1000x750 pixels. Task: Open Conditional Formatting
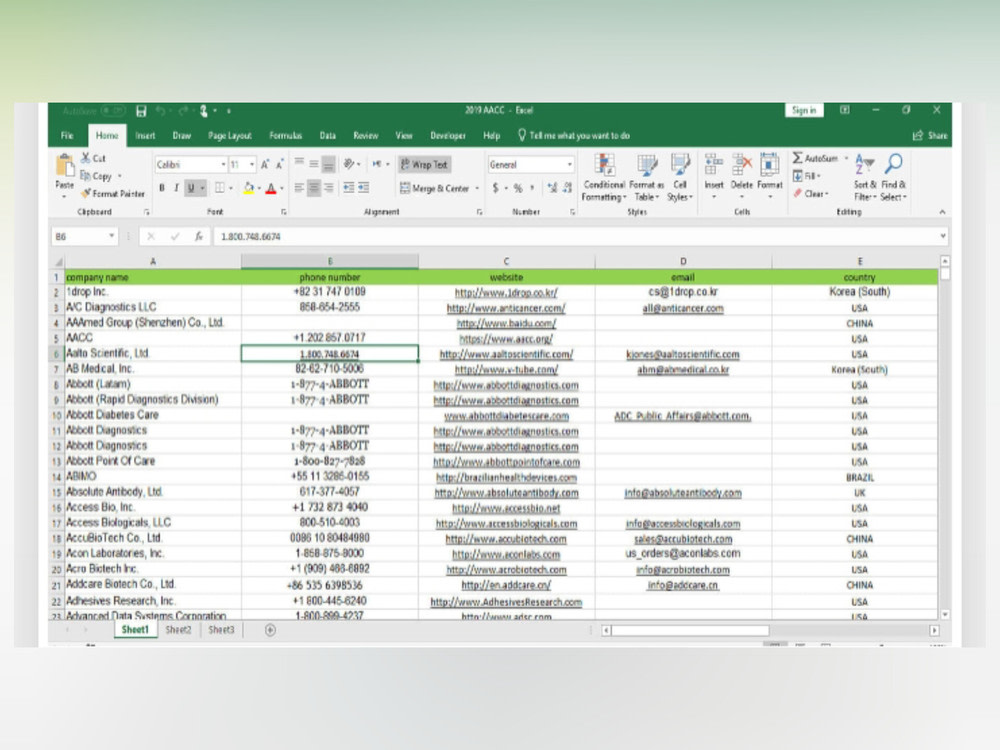tap(604, 178)
